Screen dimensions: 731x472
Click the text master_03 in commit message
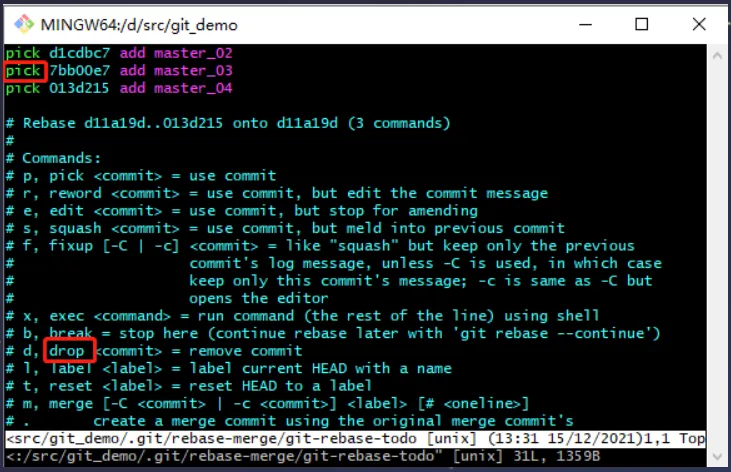pyautogui.click(x=193, y=71)
